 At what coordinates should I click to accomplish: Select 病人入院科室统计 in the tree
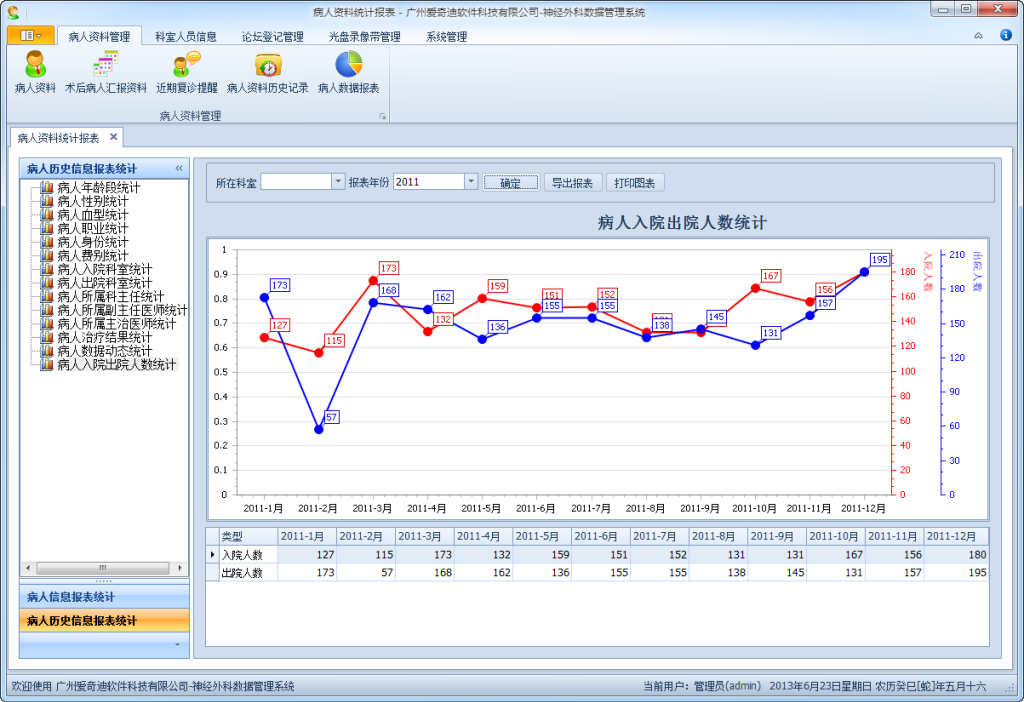104,269
